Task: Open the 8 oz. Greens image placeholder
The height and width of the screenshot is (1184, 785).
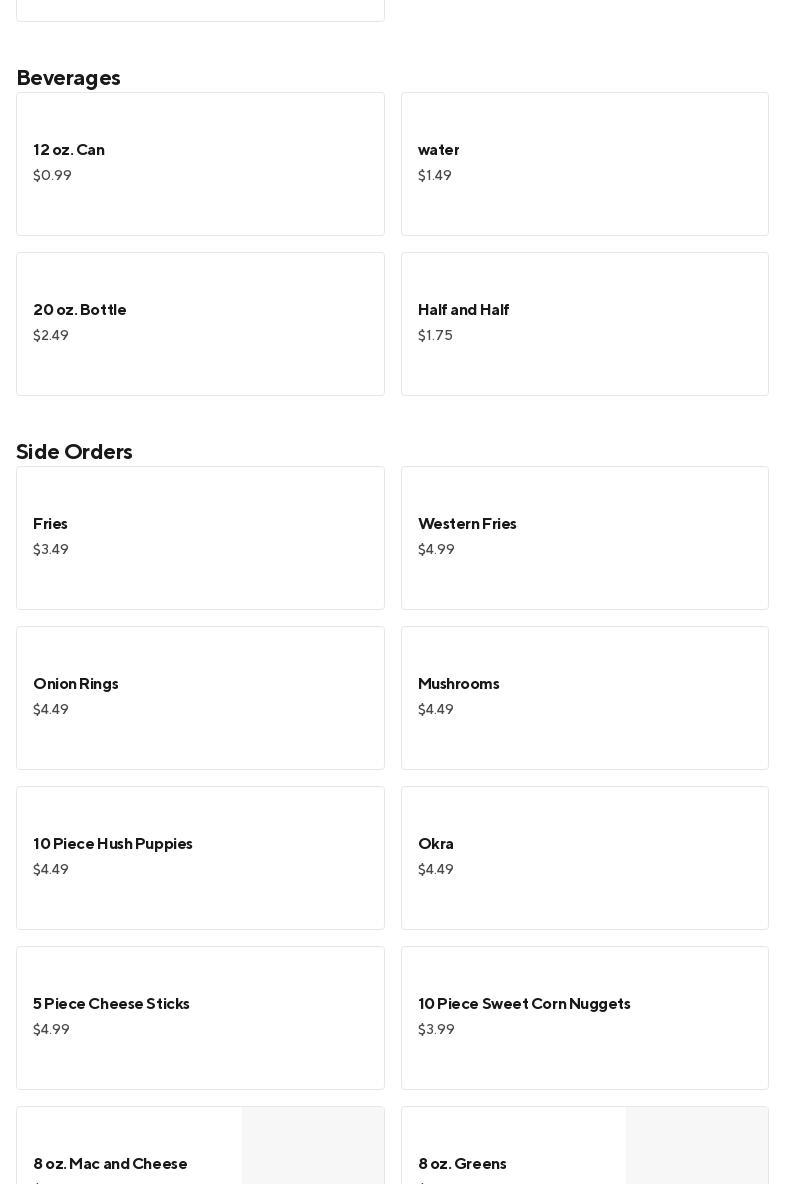Action: click(x=696, y=1146)
